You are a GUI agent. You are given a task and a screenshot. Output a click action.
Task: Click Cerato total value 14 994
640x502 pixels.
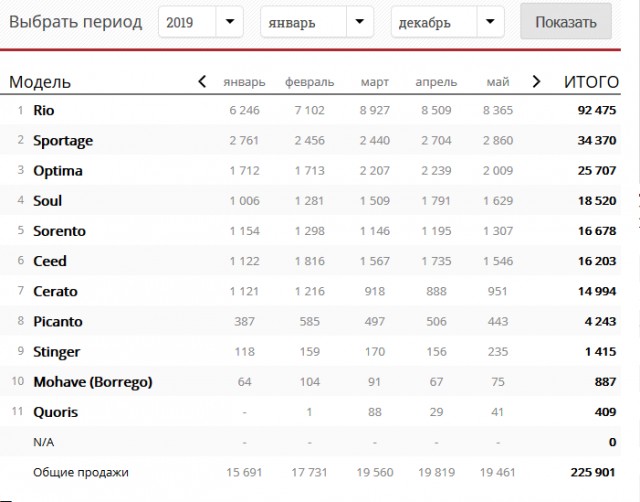tap(597, 291)
